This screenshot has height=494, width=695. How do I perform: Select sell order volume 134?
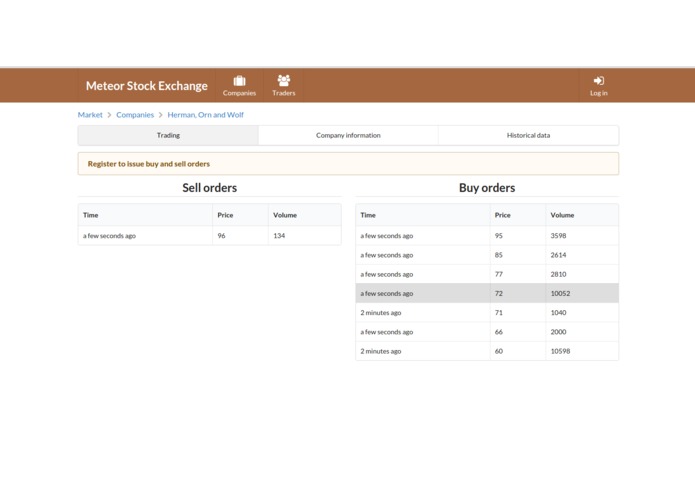click(x=305, y=236)
